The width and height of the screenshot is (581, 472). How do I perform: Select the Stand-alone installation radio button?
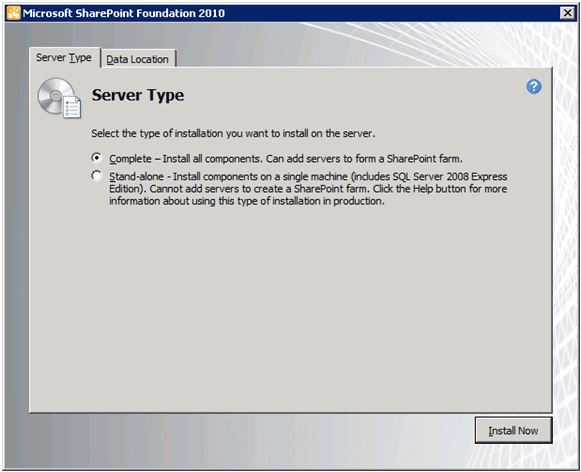[x=96, y=175]
